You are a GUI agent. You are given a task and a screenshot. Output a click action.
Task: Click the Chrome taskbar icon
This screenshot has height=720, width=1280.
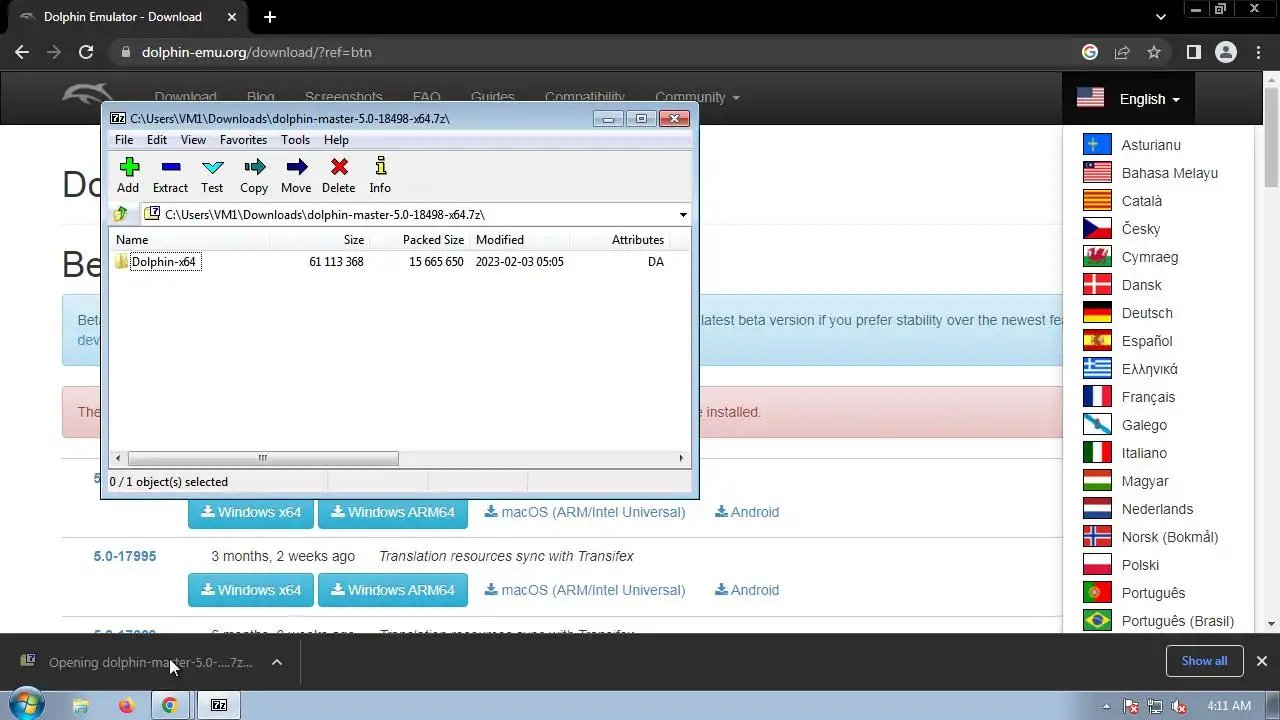click(x=170, y=705)
